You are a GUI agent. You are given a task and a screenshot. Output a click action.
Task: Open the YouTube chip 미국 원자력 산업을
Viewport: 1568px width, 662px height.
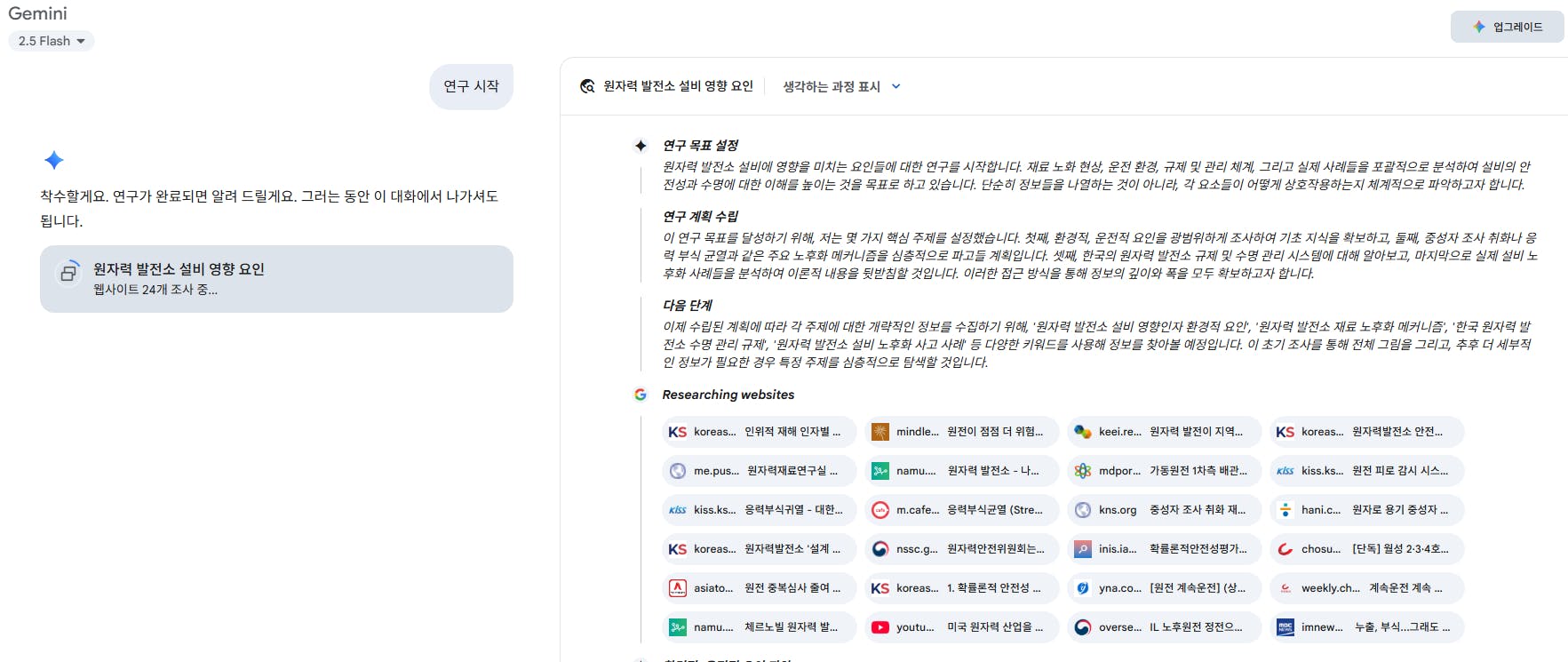pyautogui.click(x=961, y=627)
